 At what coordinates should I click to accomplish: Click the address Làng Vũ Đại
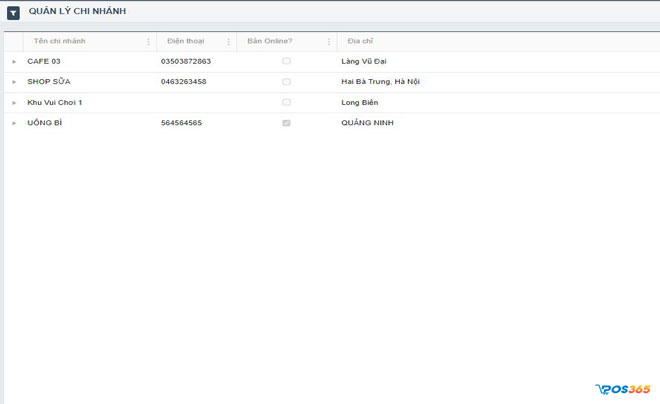pos(364,61)
